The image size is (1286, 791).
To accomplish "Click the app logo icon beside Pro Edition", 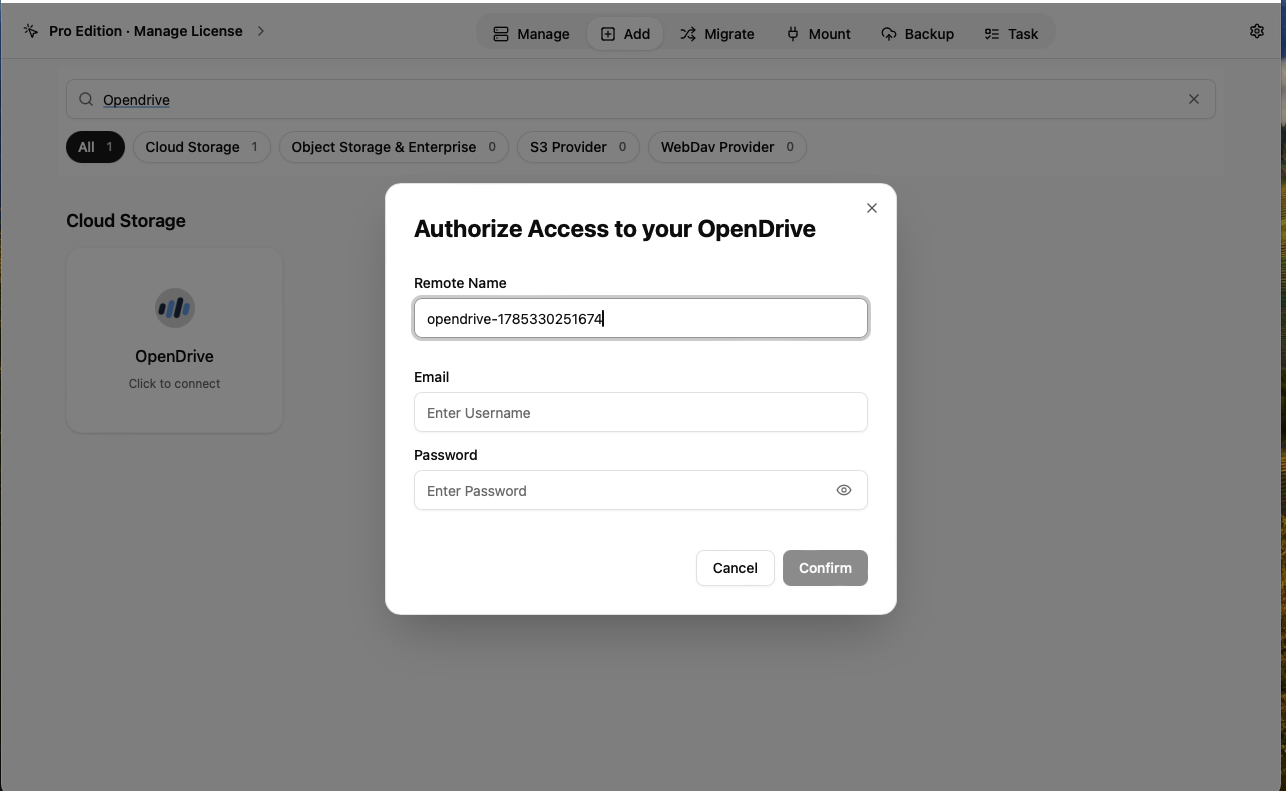I will click(x=31, y=31).
